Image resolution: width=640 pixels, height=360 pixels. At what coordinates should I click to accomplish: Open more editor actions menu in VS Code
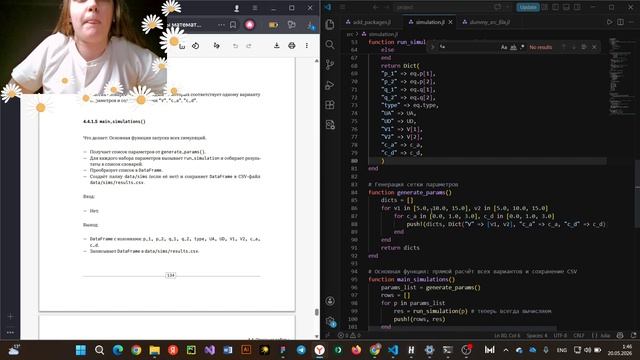point(631,22)
